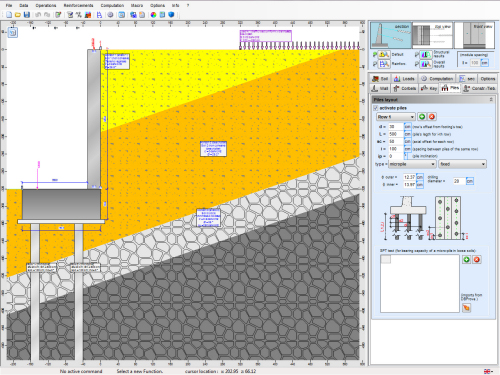Click the canvas corner view icon
The height and width of the screenshot is (375, 500).
point(13,32)
